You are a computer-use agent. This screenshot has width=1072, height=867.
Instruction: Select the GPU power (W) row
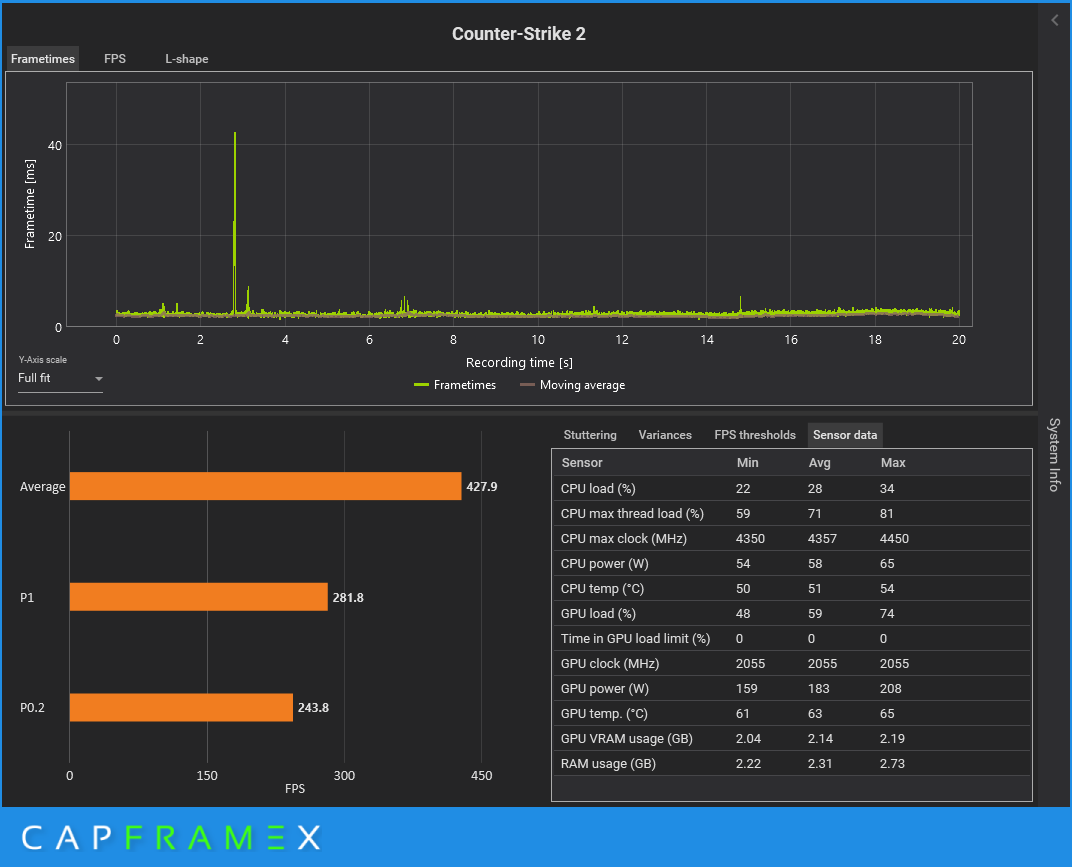point(791,689)
